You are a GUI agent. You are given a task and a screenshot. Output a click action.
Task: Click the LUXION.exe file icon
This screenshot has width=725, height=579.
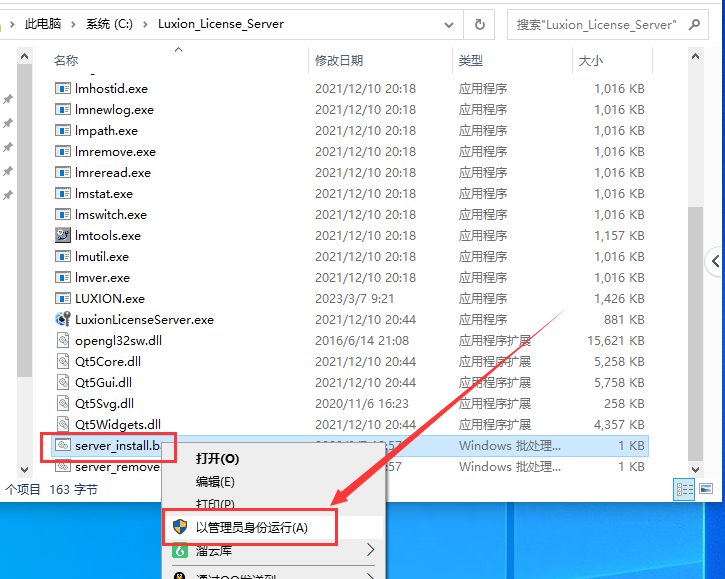pos(62,299)
